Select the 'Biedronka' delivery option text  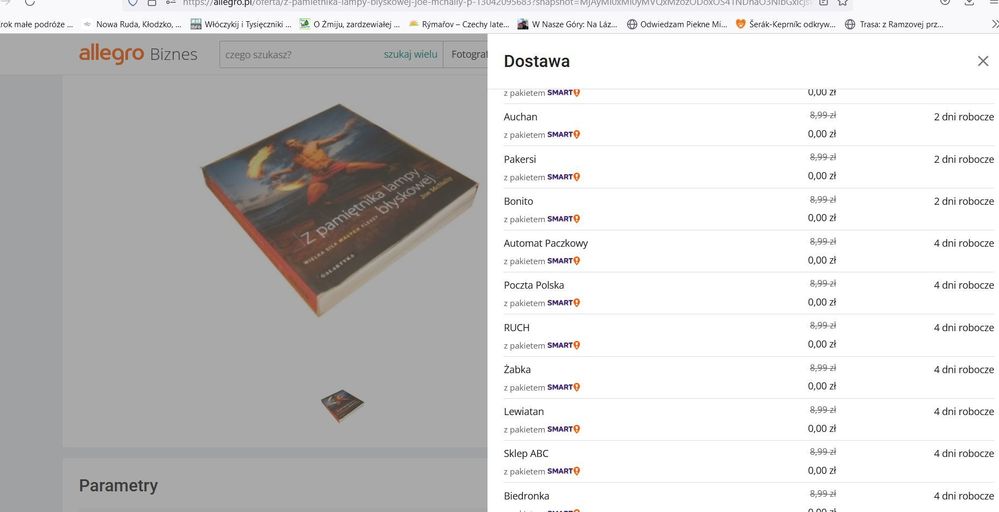point(526,495)
